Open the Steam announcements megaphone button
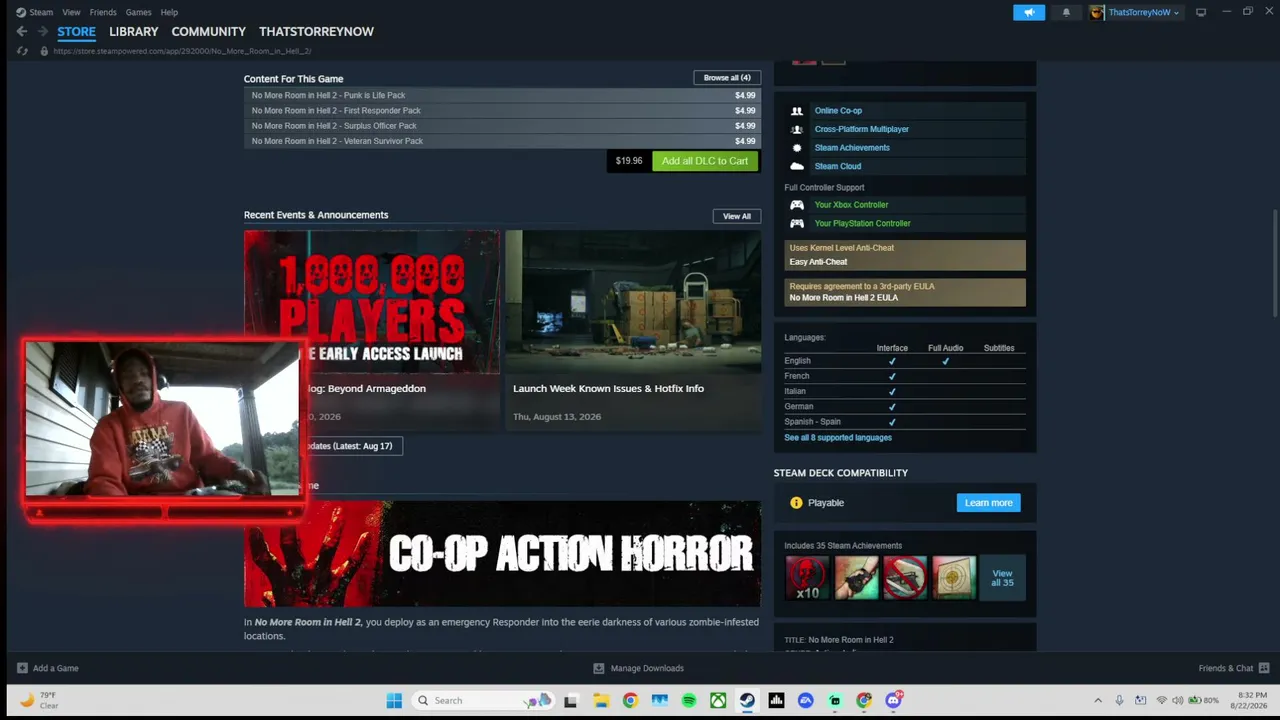Viewport: 1280px width, 720px height. pyautogui.click(x=1029, y=12)
